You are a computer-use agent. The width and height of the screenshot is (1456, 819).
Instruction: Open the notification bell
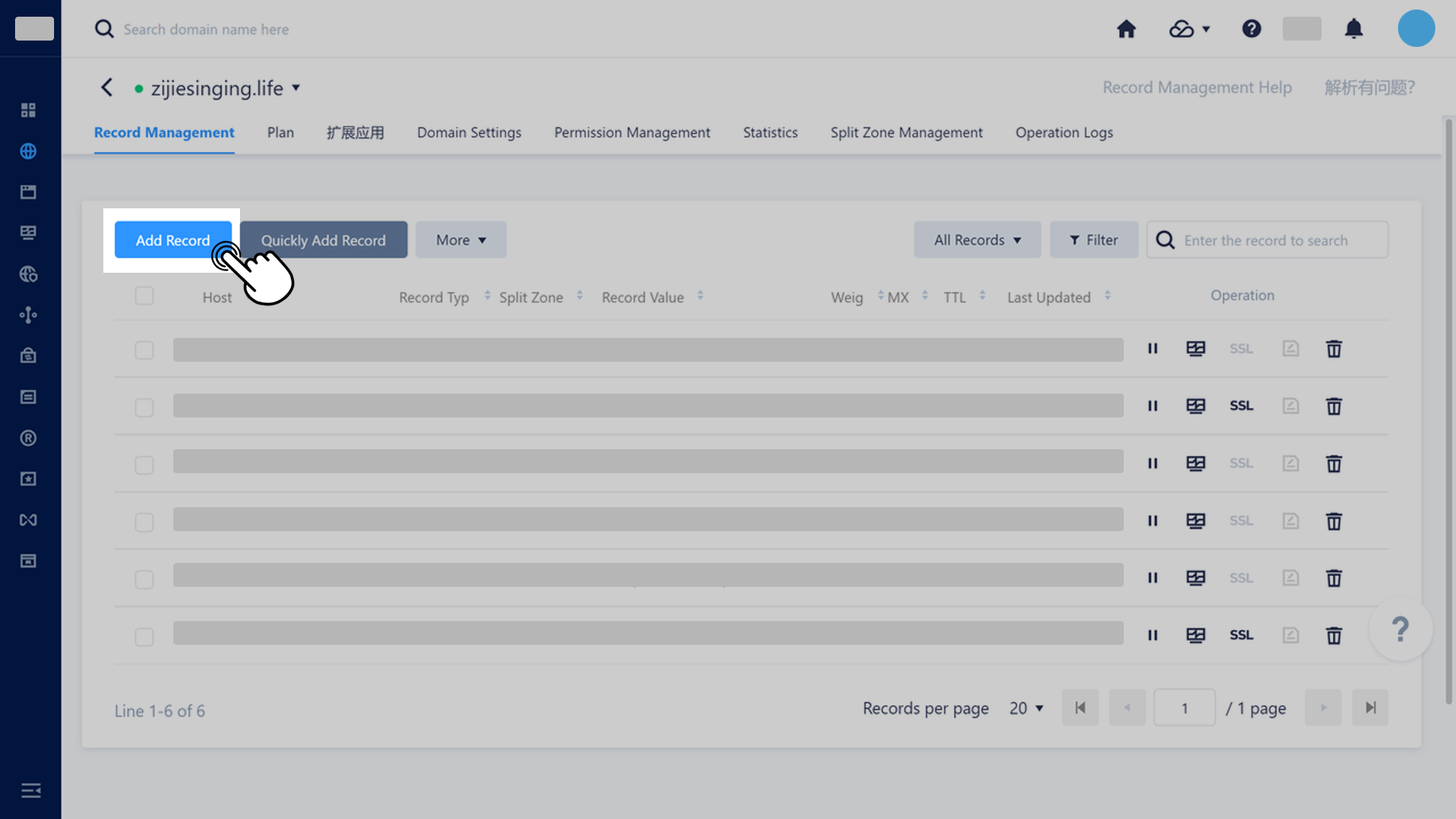click(x=1355, y=29)
